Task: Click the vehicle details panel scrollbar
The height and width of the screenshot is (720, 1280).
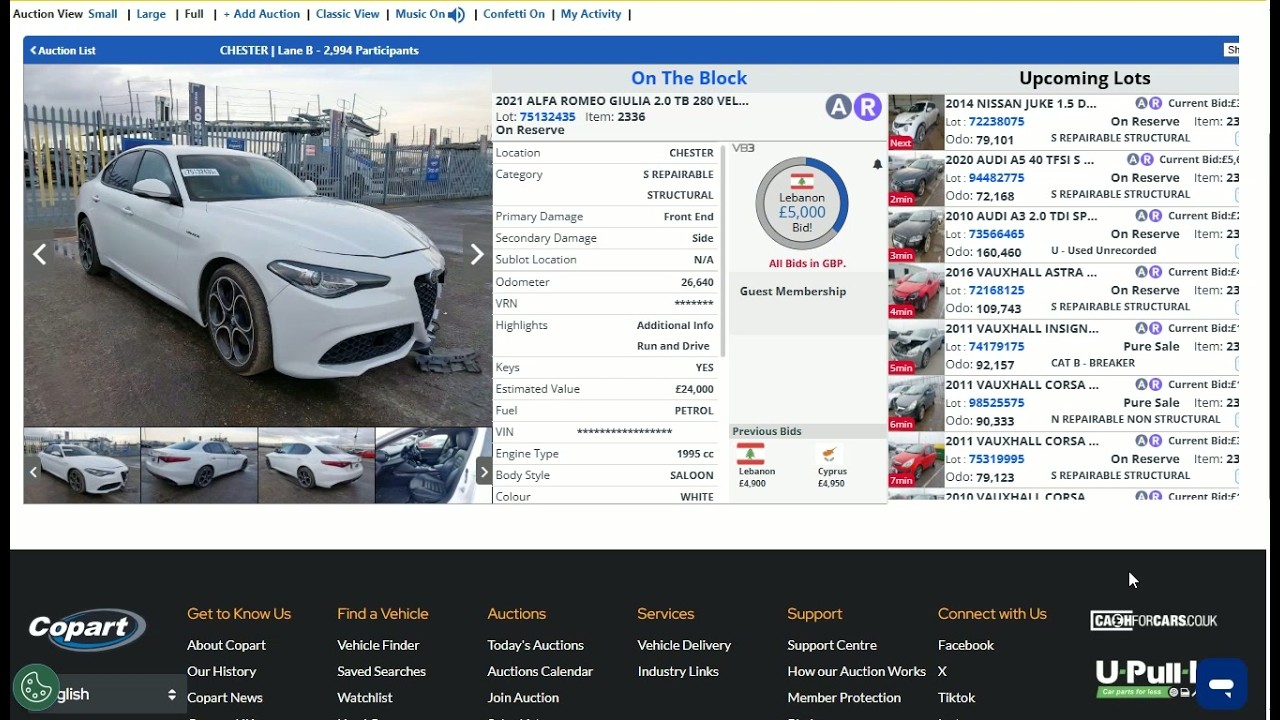Action: click(x=722, y=252)
